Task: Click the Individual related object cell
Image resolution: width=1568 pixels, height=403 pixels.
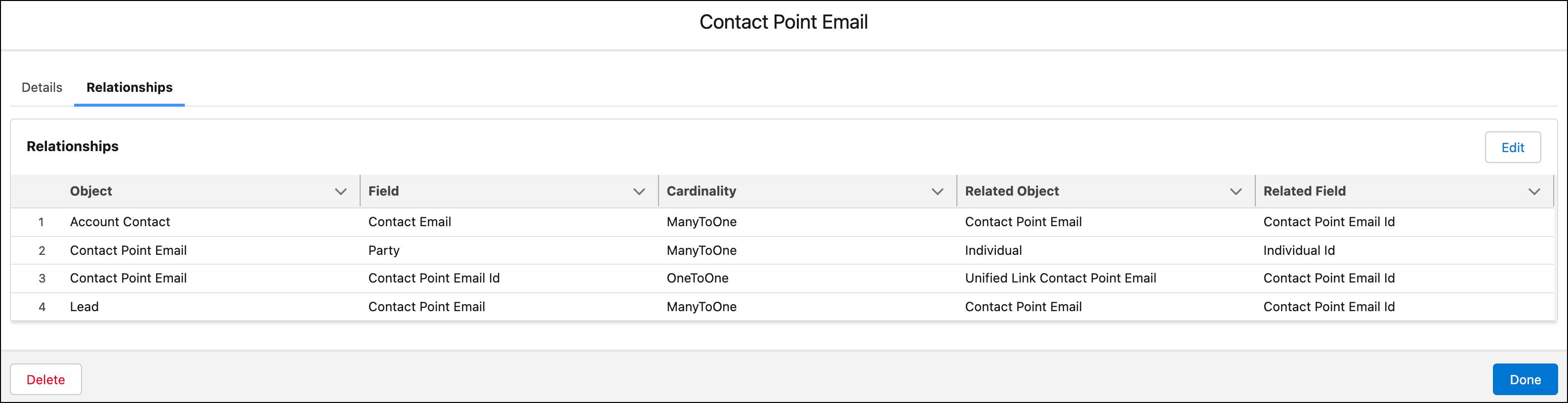Action: (993, 250)
